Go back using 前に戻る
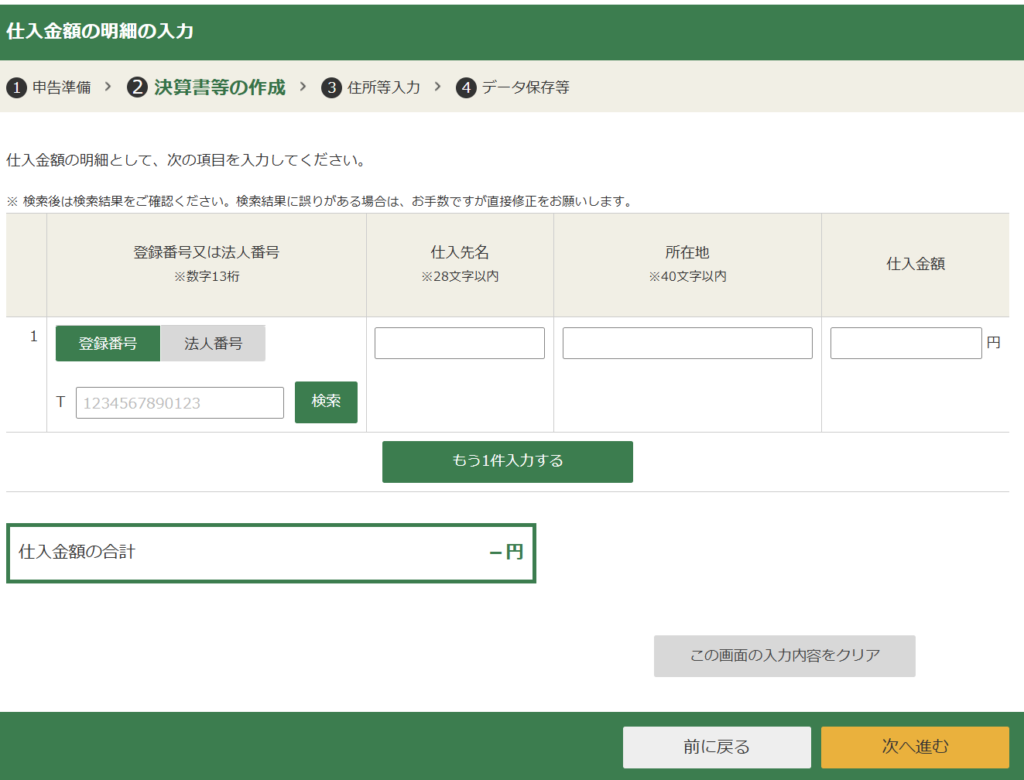This screenshot has height=780, width=1024. pyautogui.click(x=717, y=747)
